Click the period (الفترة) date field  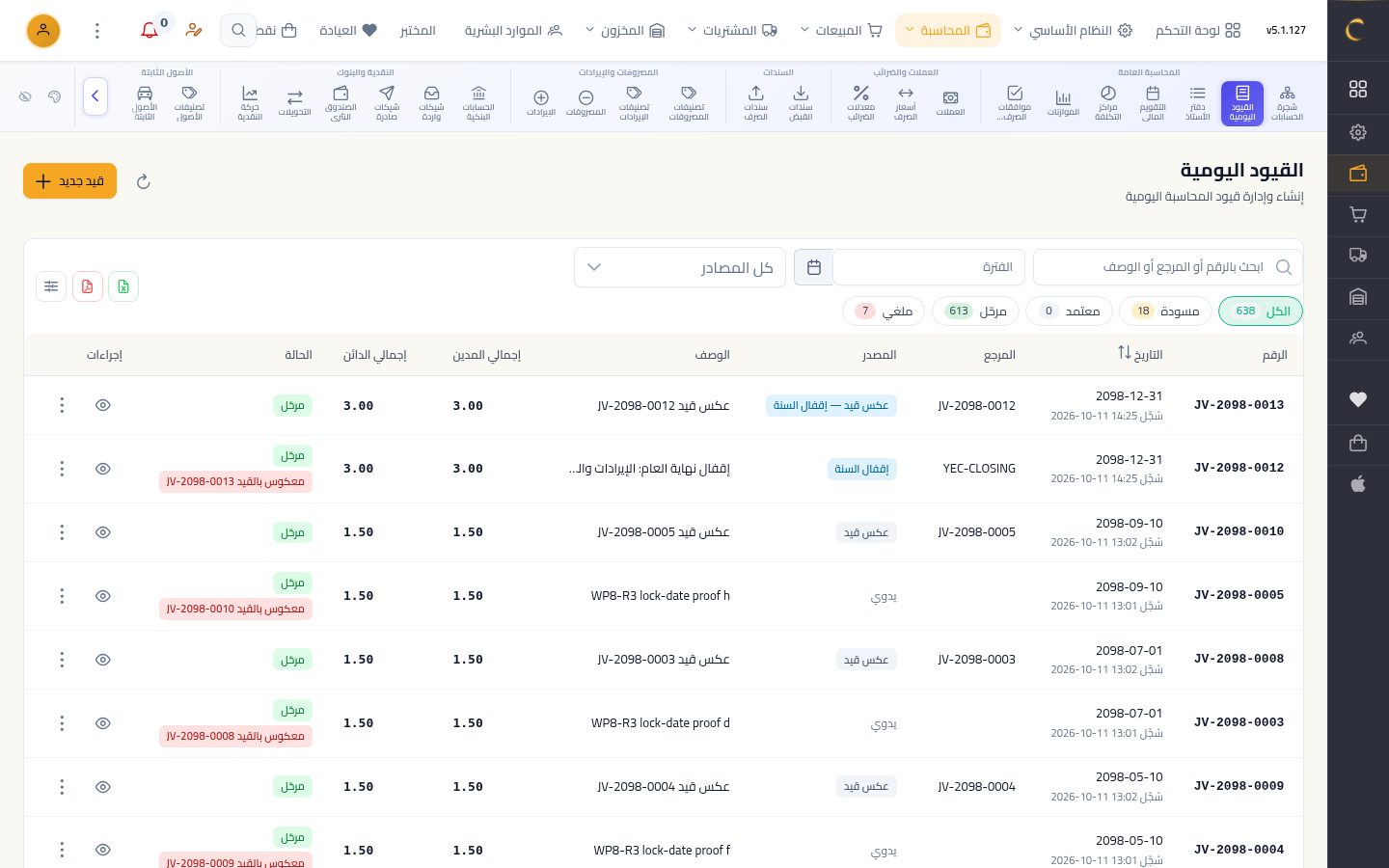click(x=928, y=267)
